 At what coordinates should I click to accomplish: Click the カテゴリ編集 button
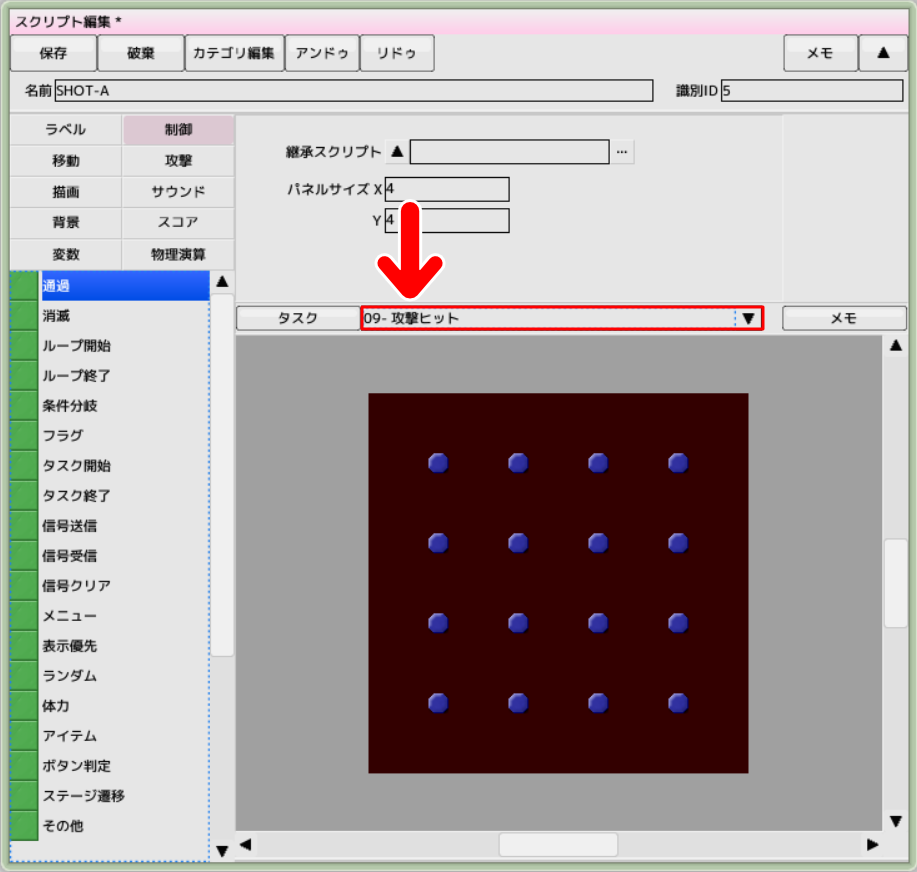coord(234,53)
